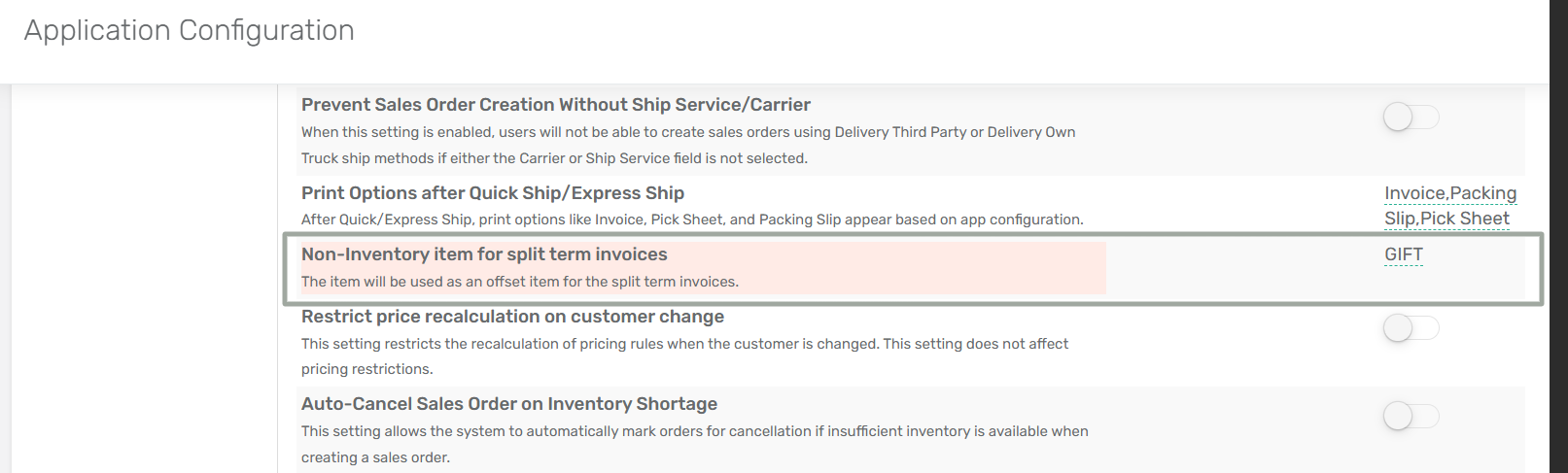Select Auto-Cancel Sales Order on Inventory Shortage
1568x473 pixels.
click(508, 404)
